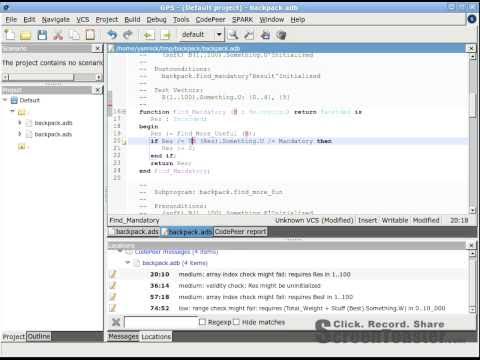Image resolution: width=480 pixels, height=360 pixels.
Task: Open the default build mode dropdown
Action: [201, 34]
